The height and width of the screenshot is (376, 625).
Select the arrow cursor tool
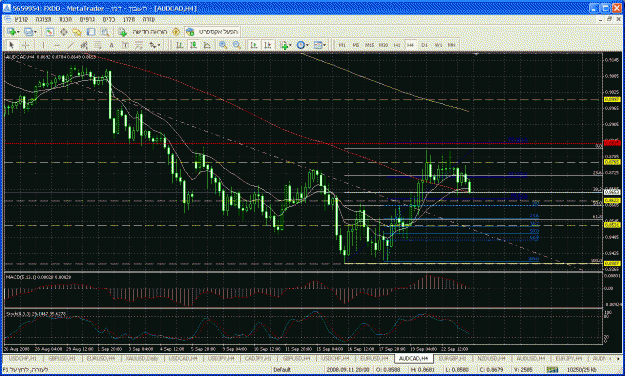[12, 45]
